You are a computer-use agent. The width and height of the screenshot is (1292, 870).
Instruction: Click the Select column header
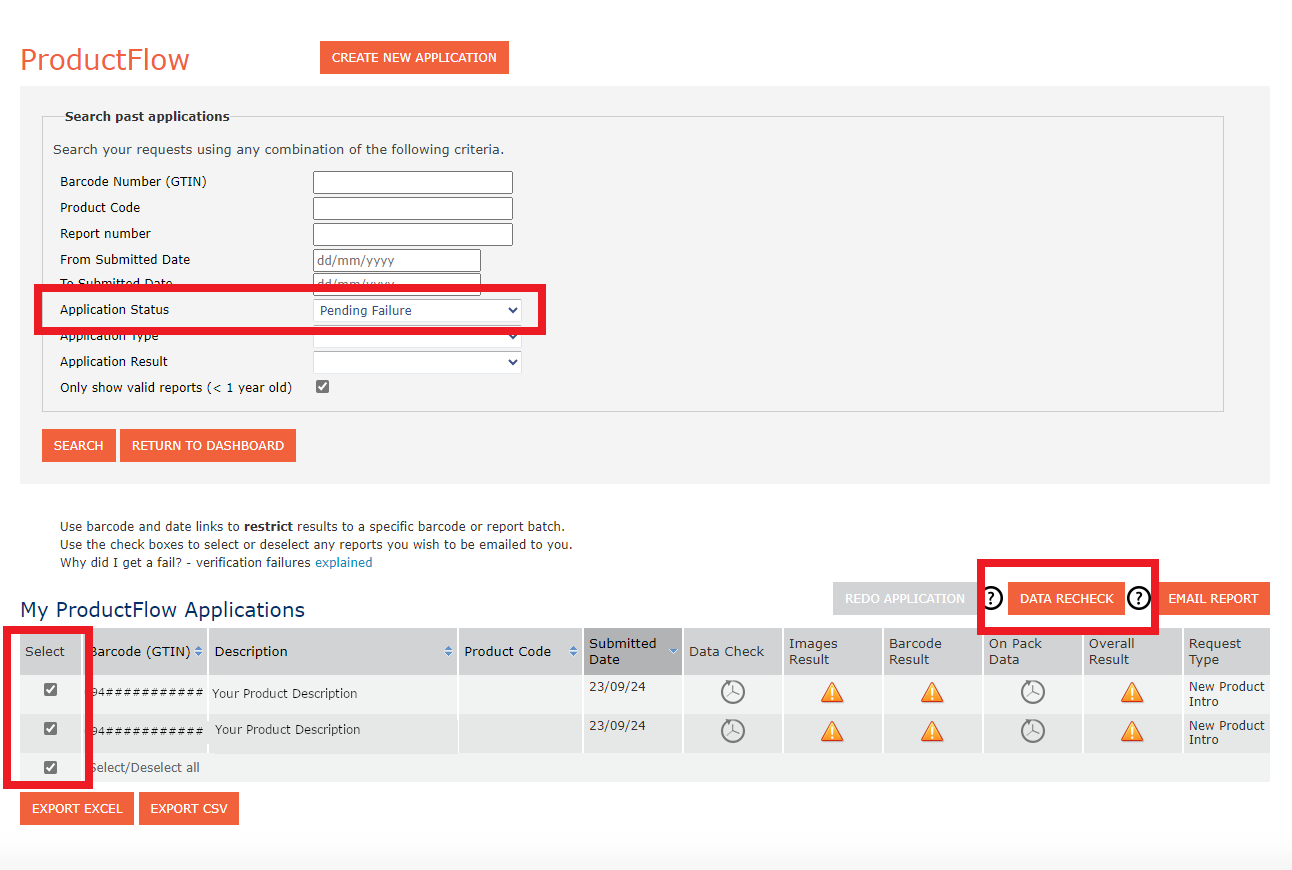click(x=45, y=652)
